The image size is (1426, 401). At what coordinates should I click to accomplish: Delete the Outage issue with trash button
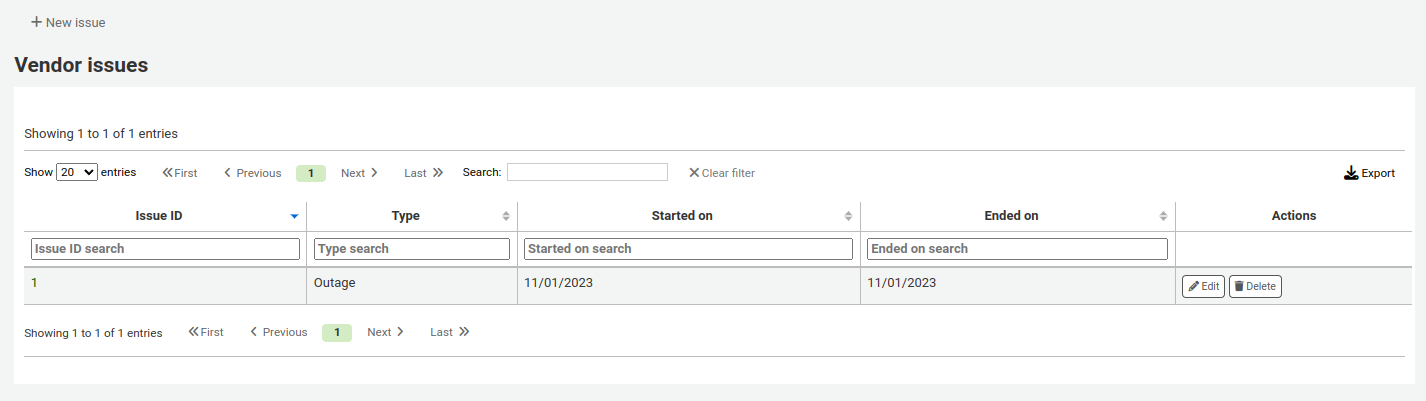point(1255,286)
